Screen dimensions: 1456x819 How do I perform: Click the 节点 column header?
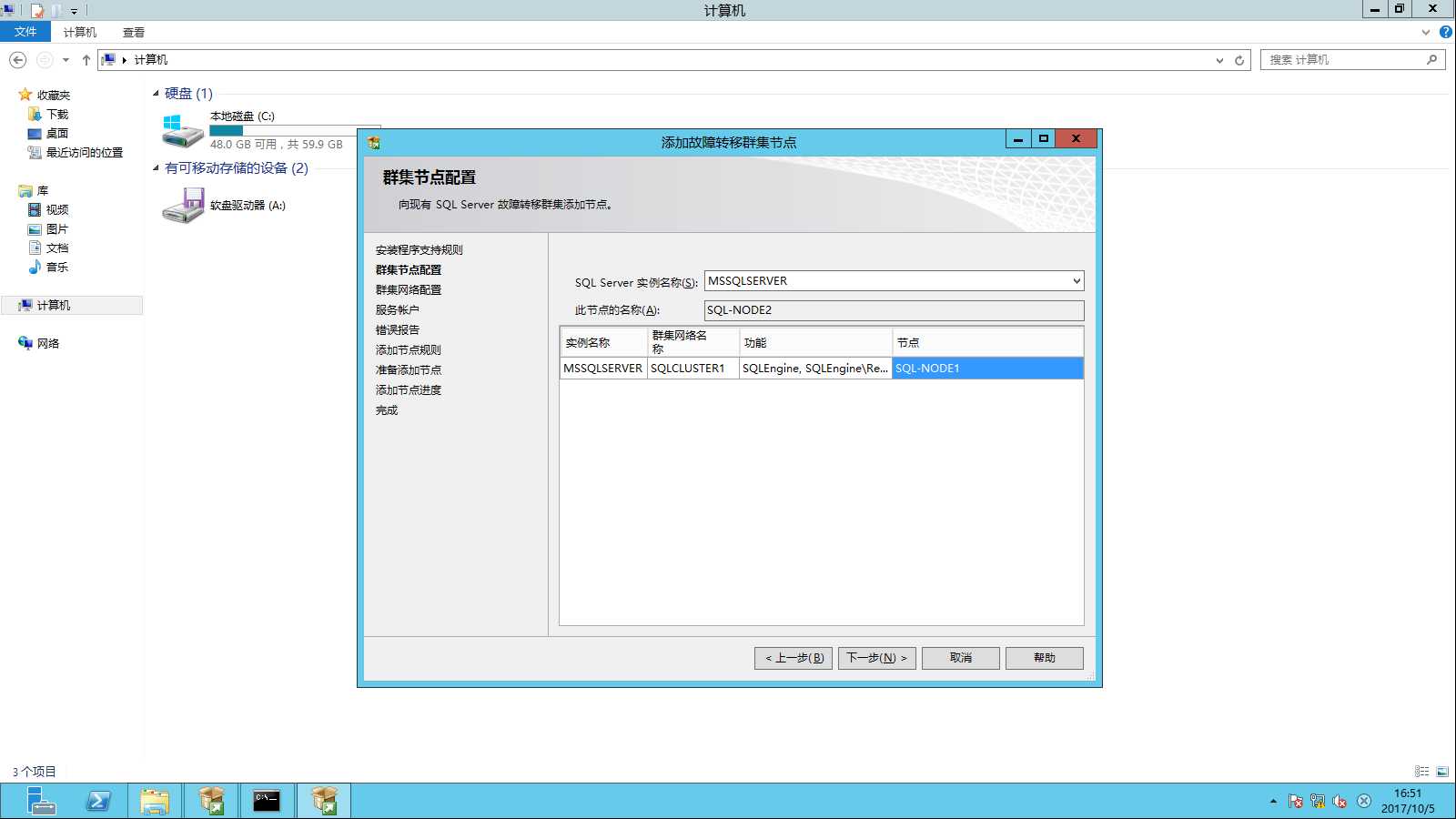coord(987,343)
